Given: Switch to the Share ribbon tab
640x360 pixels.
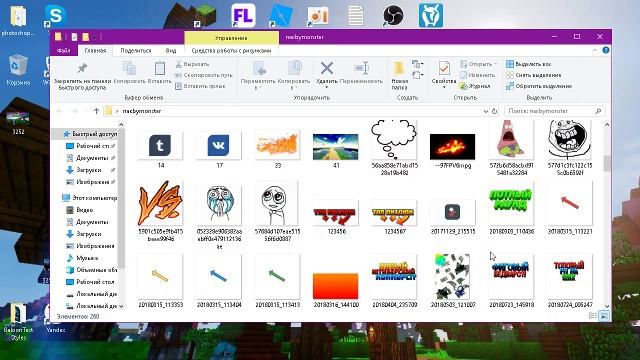Looking at the screenshot, I should pyautogui.click(x=136, y=51).
